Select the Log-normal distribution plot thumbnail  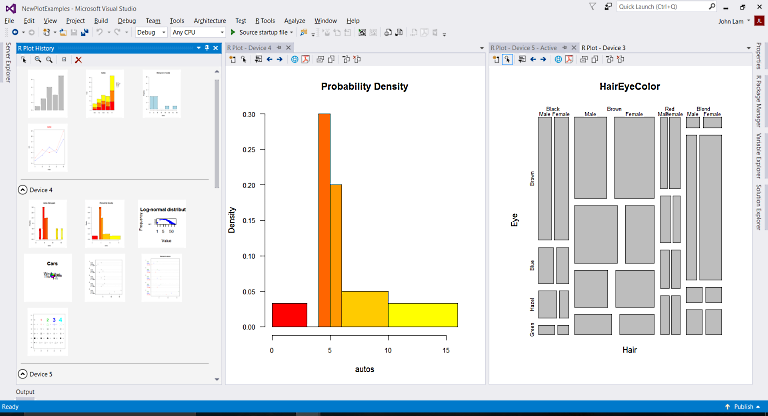[x=162, y=223]
